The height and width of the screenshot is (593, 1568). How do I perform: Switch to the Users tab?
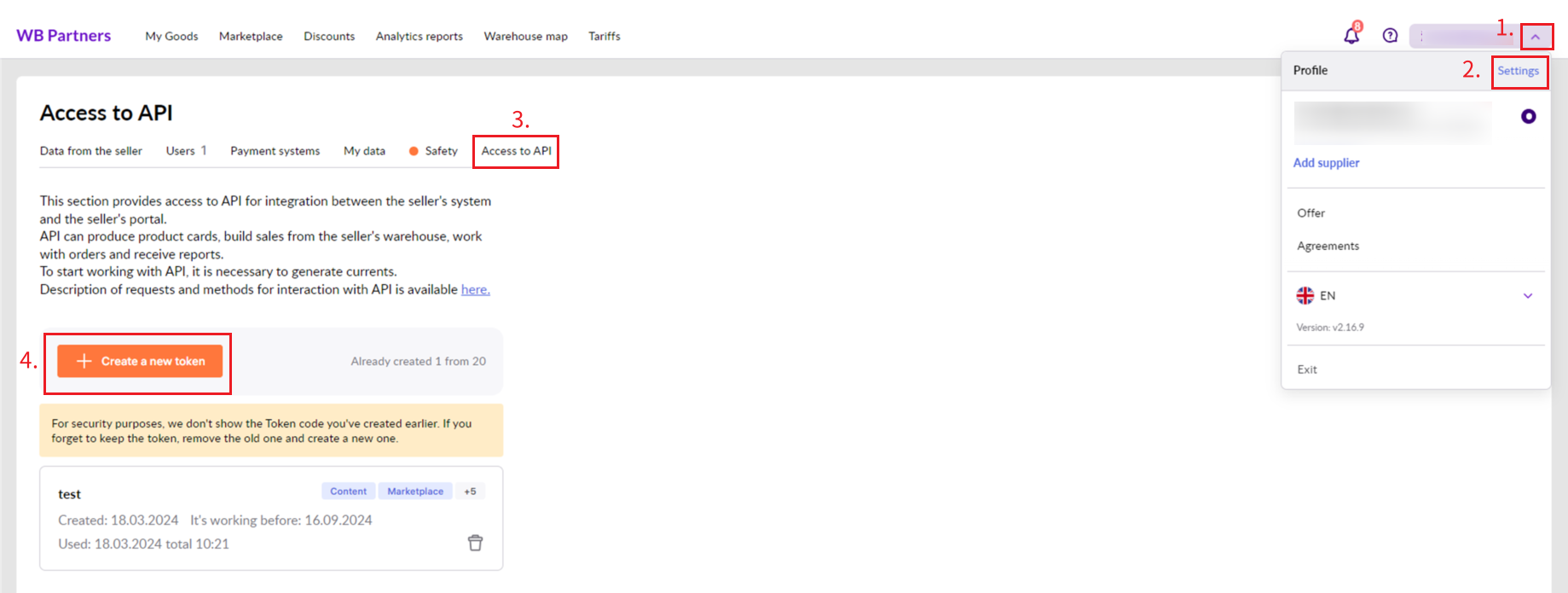pyautogui.click(x=186, y=151)
